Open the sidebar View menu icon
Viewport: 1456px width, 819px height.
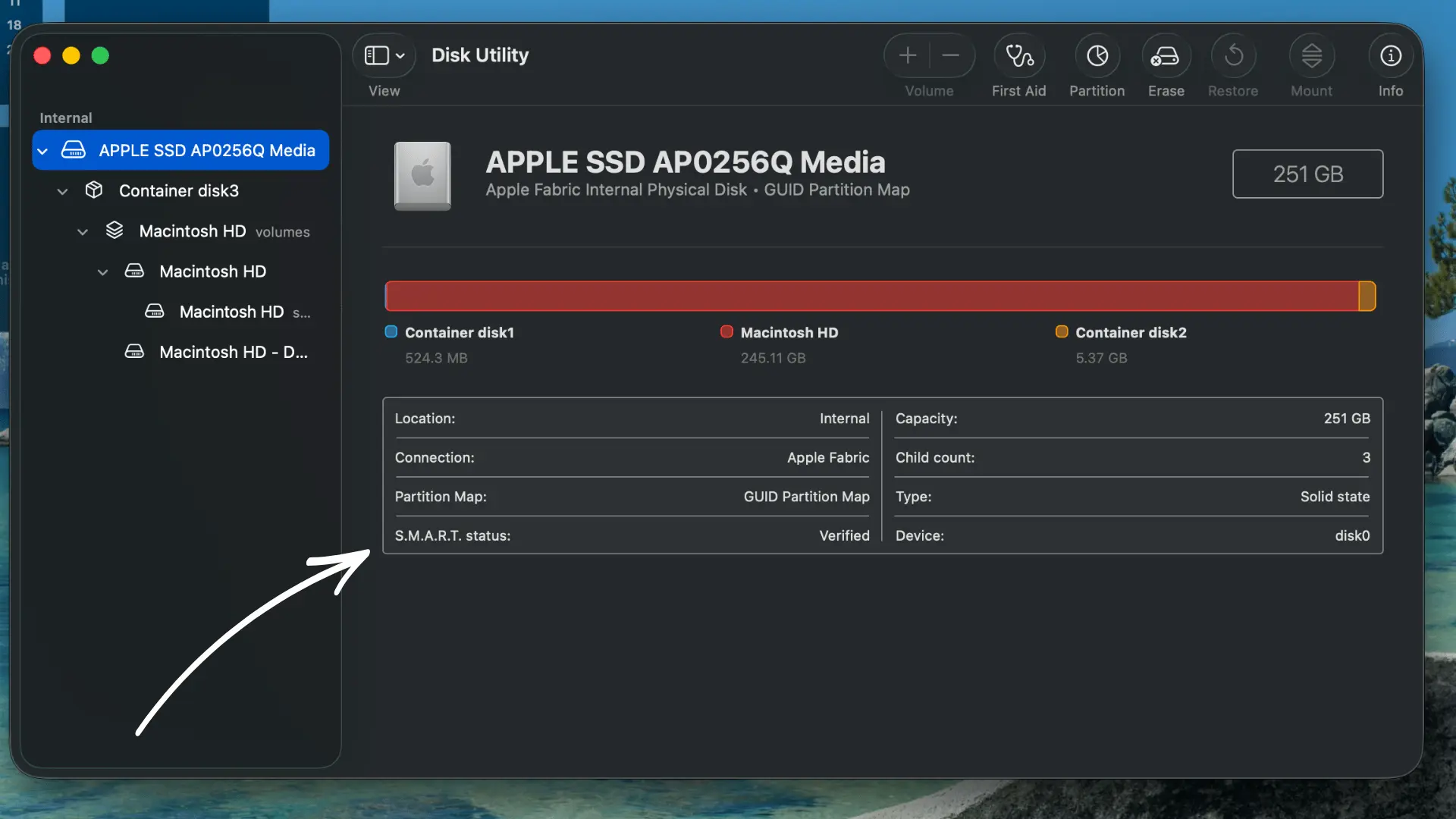point(377,55)
